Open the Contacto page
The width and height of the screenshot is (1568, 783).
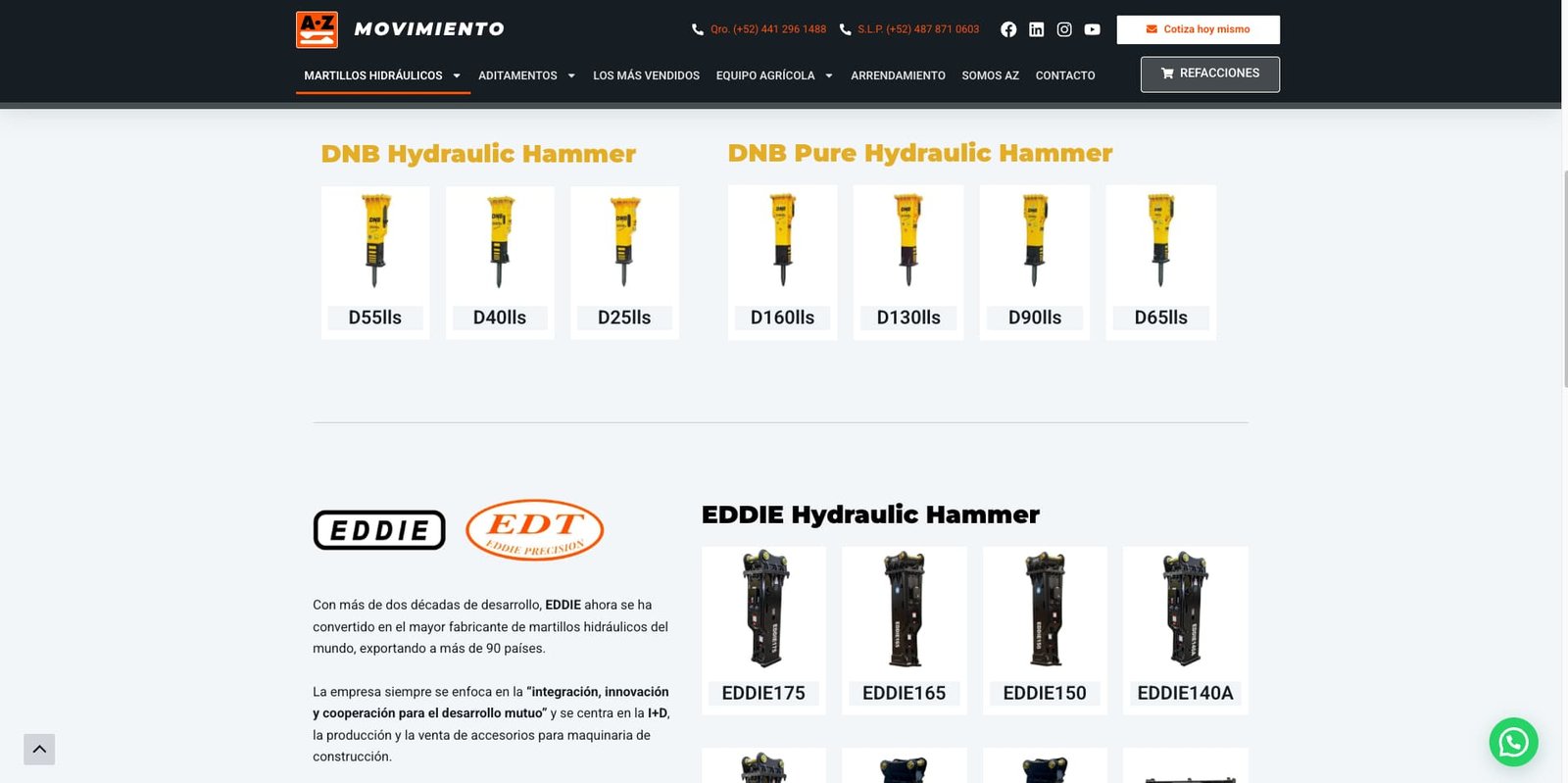(1065, 75)
